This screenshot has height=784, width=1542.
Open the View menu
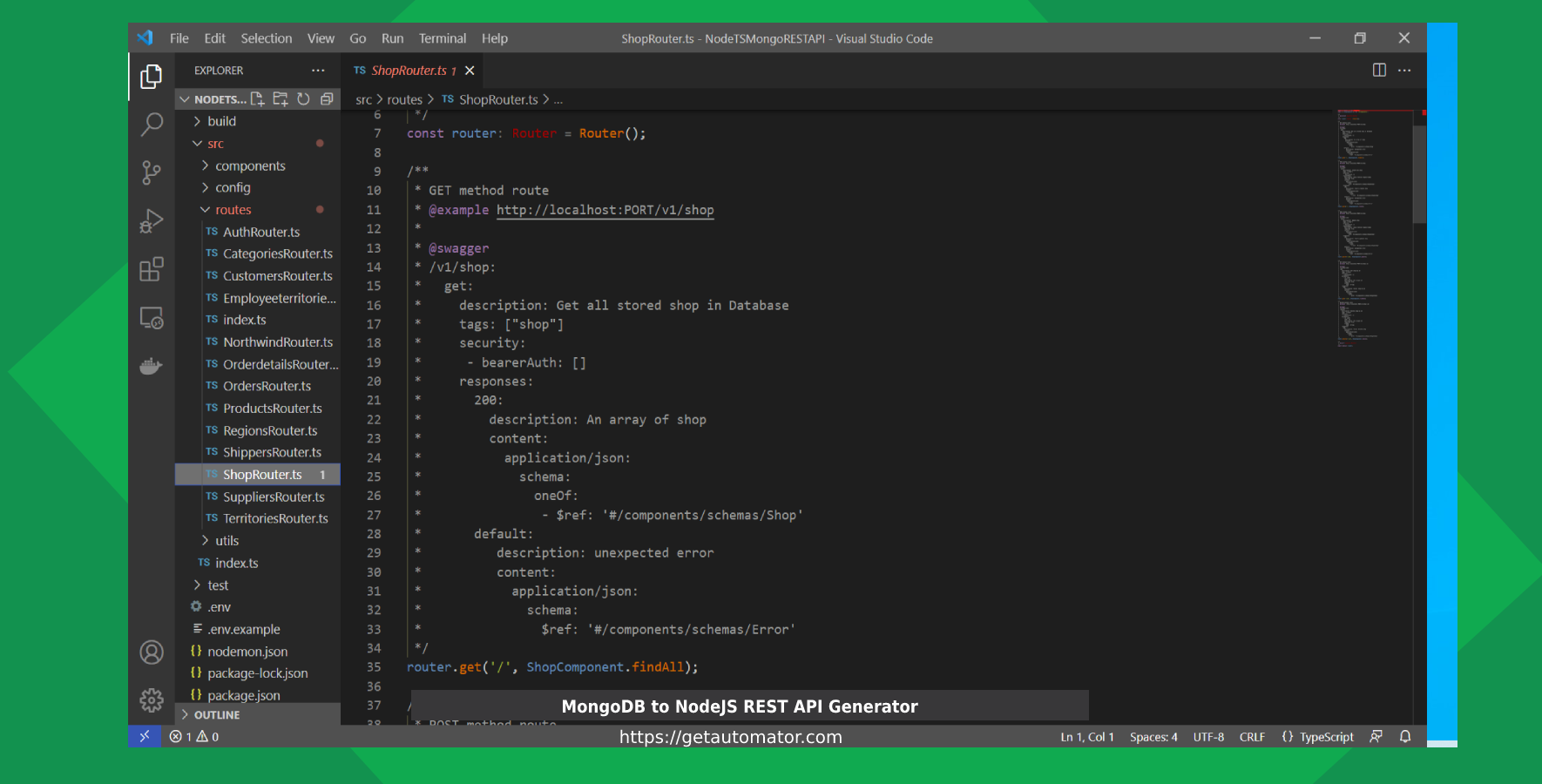[321, 38]
